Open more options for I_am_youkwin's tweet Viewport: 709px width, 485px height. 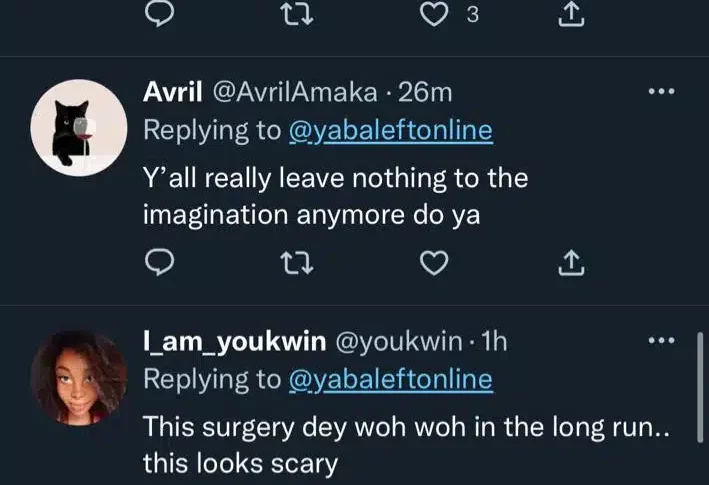(661, 341)
